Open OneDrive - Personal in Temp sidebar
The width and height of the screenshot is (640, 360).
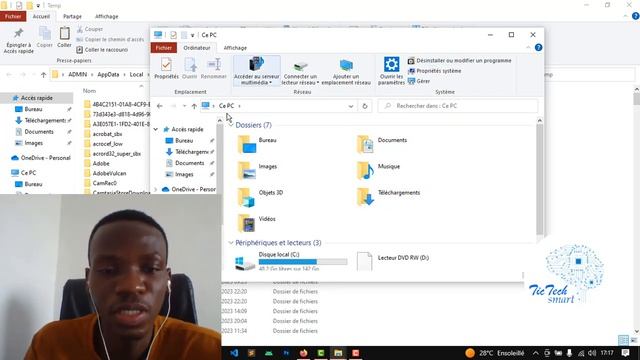41,158
